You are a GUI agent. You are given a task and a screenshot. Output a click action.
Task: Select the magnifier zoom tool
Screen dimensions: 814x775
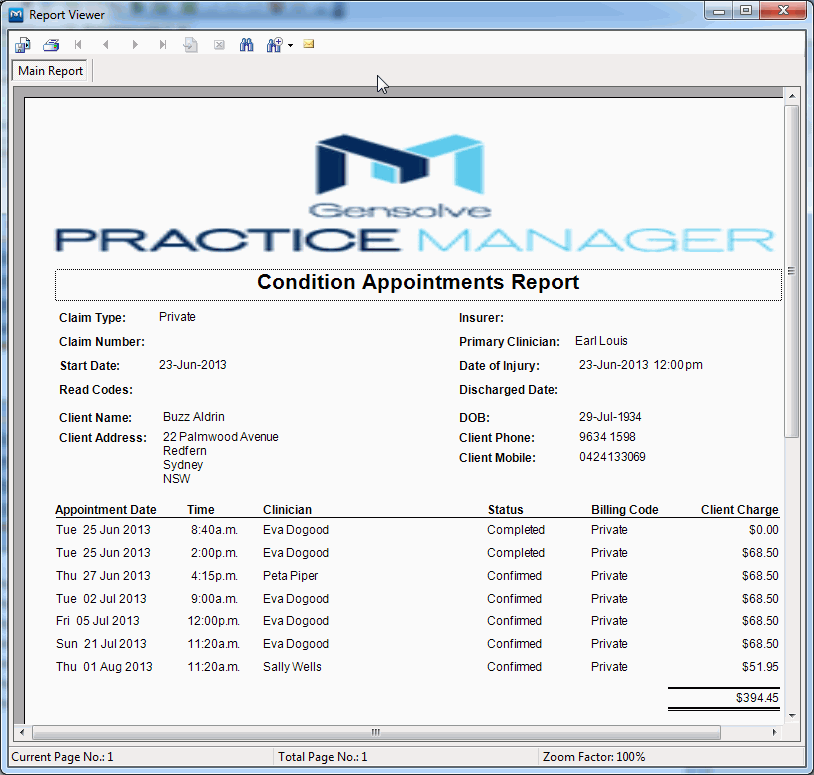(272, 44)
